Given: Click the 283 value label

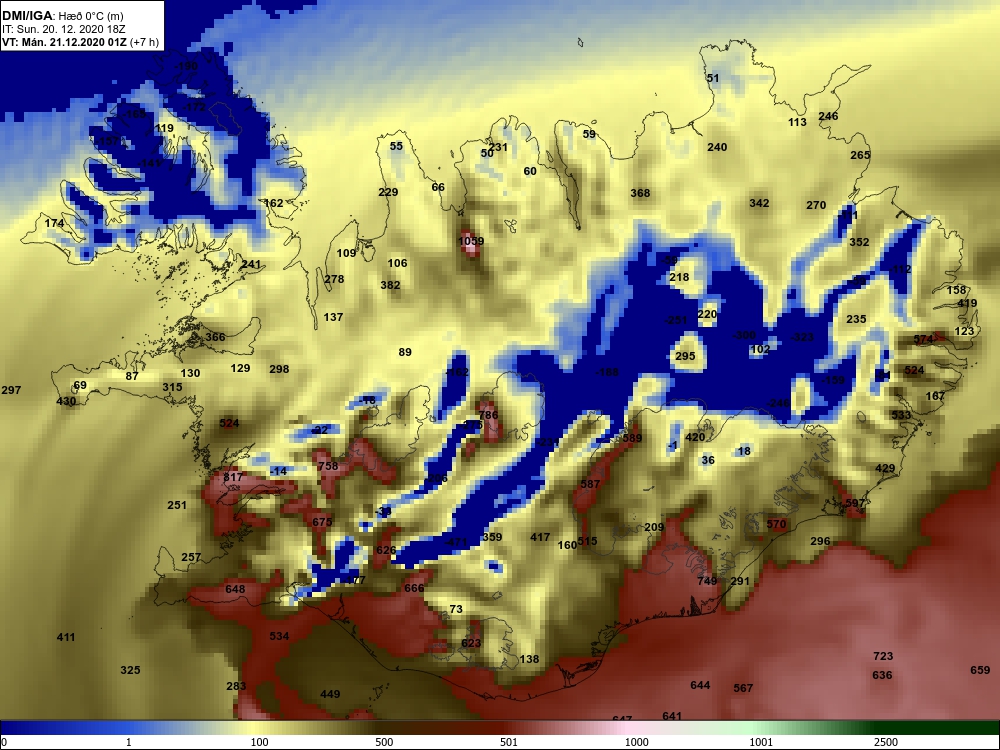Looking at the screenshot, I should [x=236, y=686].
